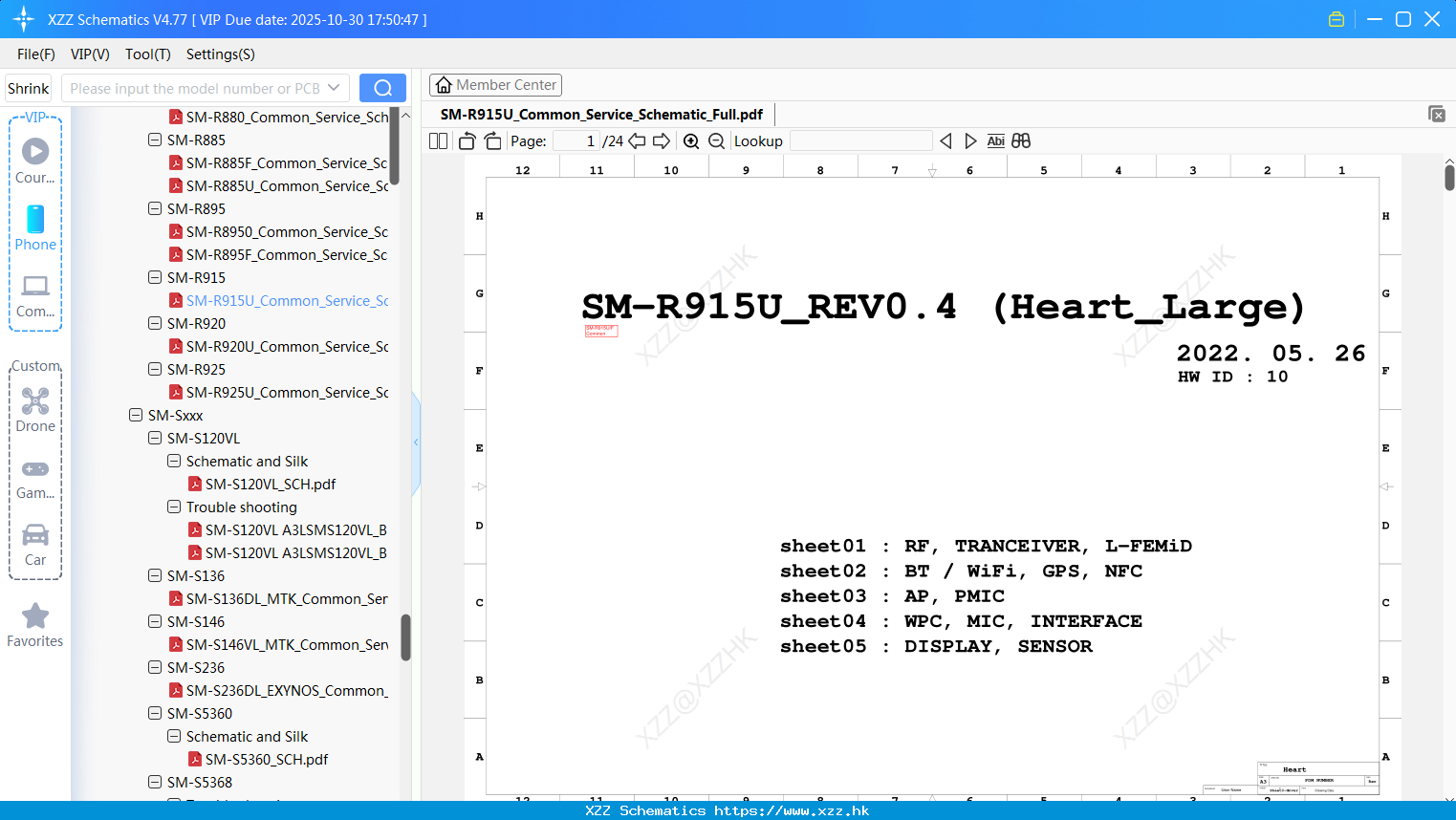
Task: Click the file tree vertical scrollbar
Action: tap(405, 637)
